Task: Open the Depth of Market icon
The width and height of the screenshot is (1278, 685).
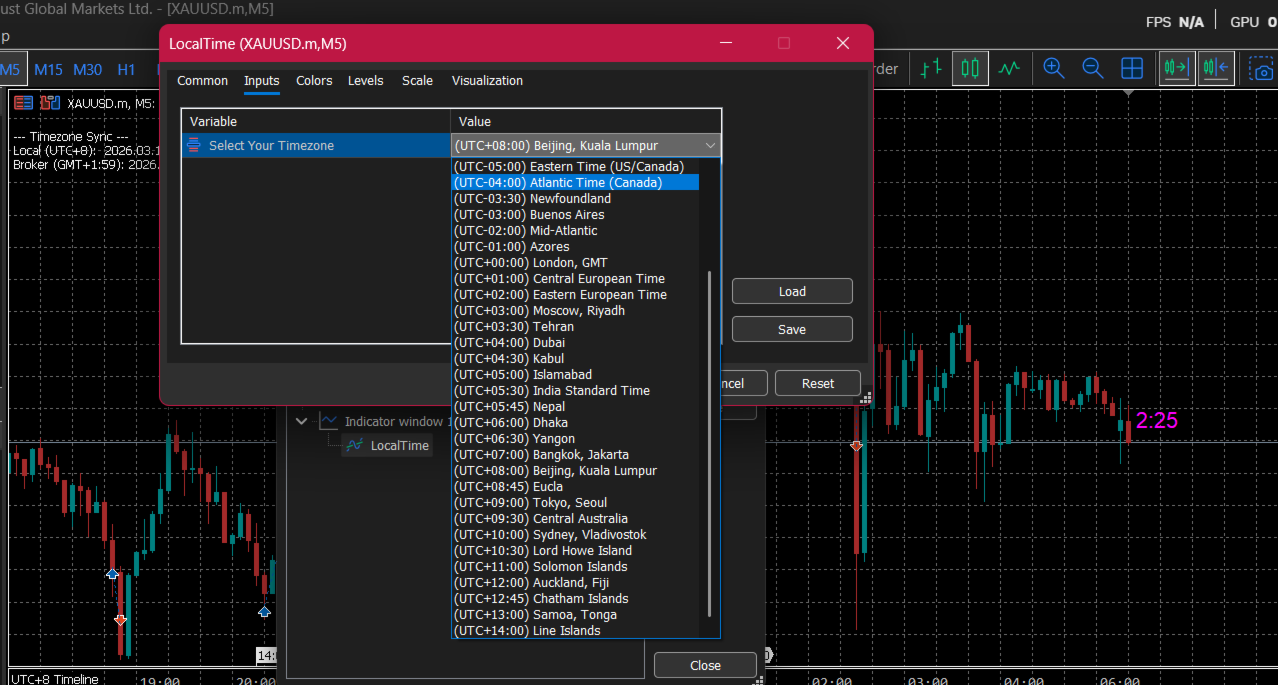Action: [x=23, y=103]
